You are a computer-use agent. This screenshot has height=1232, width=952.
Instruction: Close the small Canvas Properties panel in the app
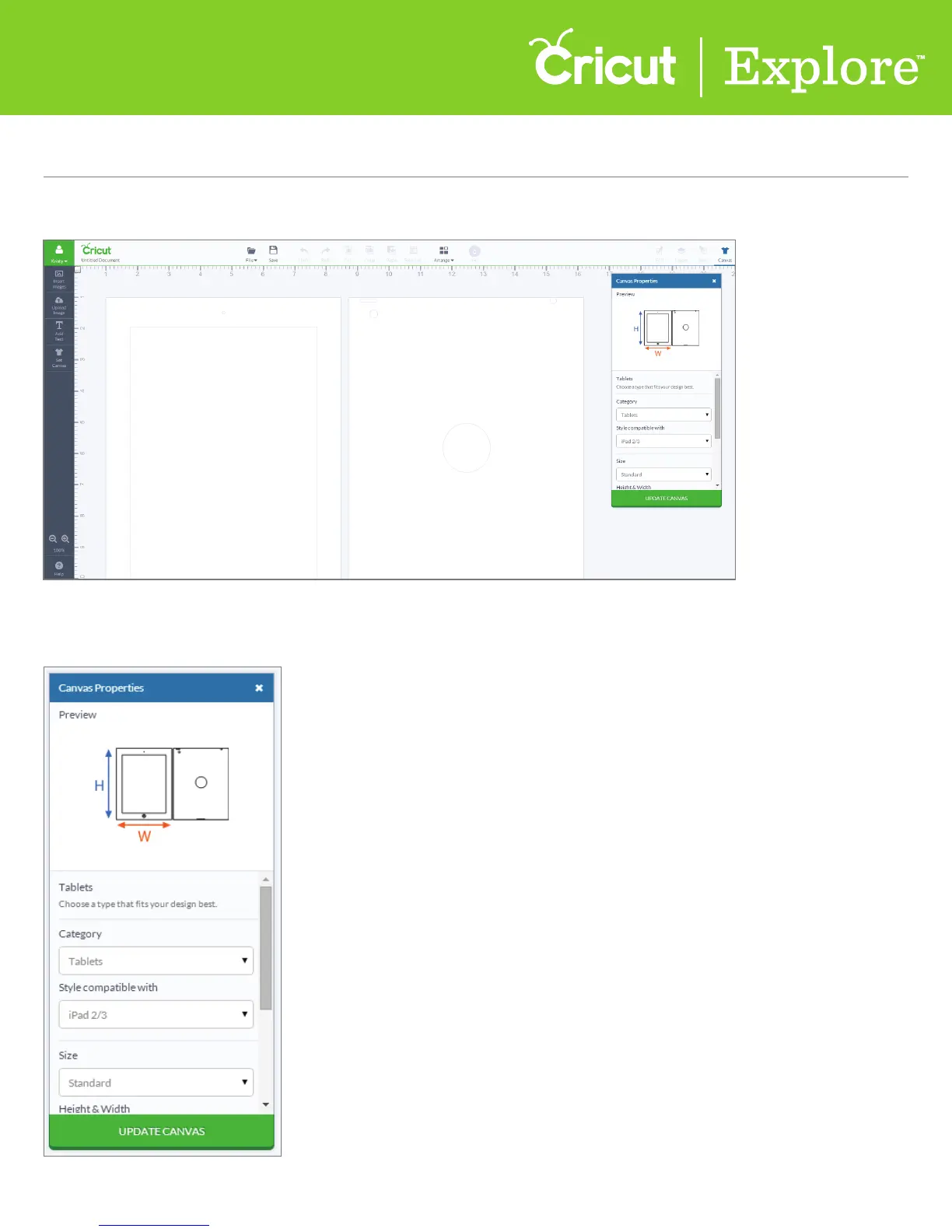pyautogui.click(x=714, y=281)
